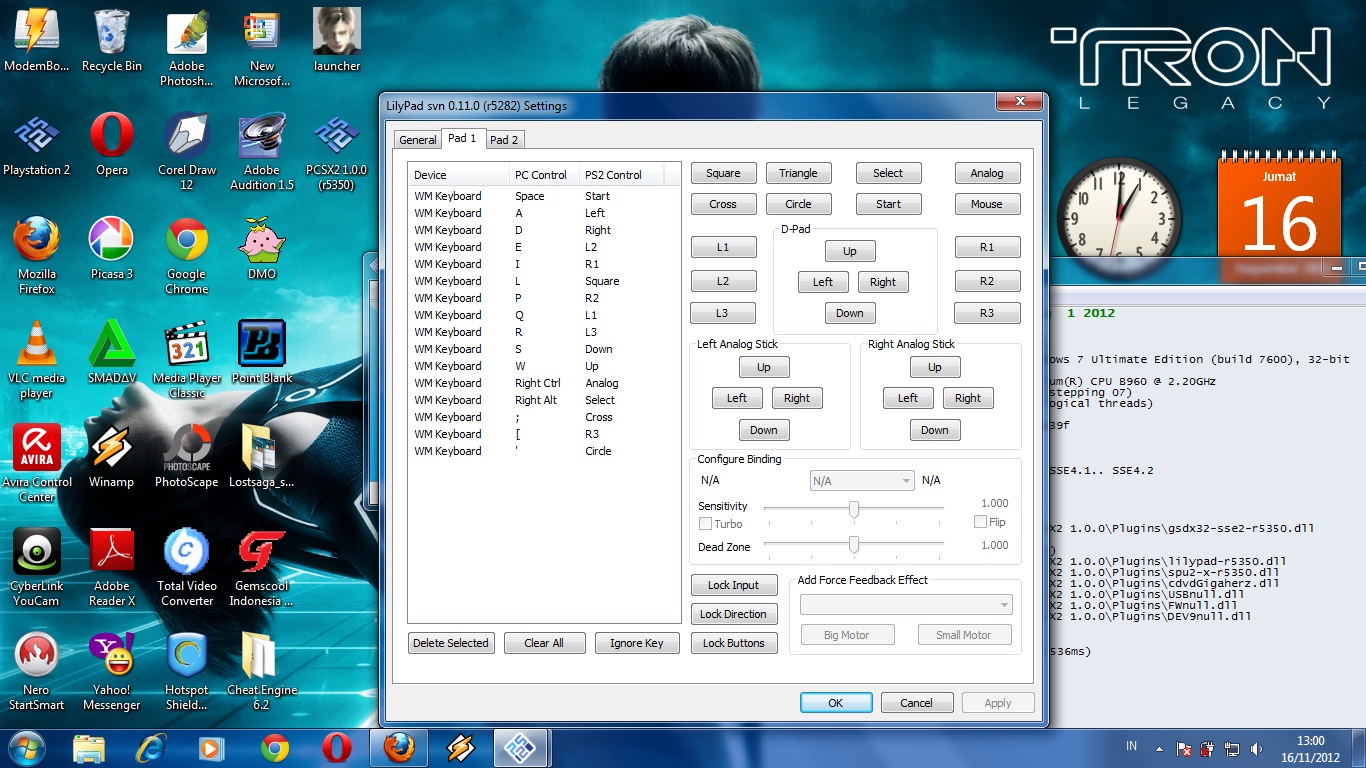Select the SMADAV desktop icon
The width and height of the screenshot is (1366, 768).
pos(112,353)
